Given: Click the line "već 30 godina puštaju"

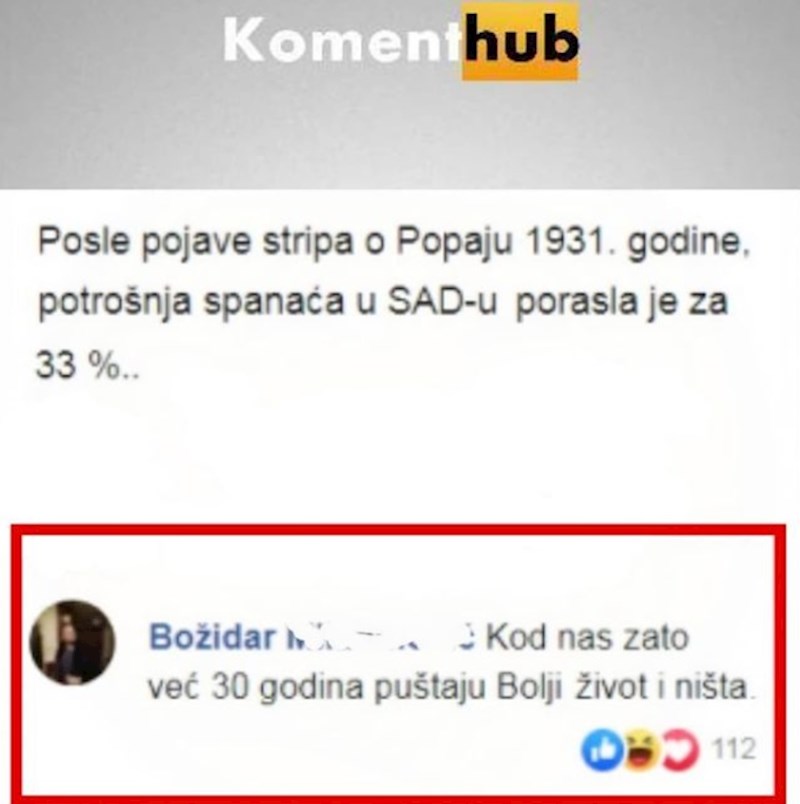Looking at the screenshot, I should 316,689.
